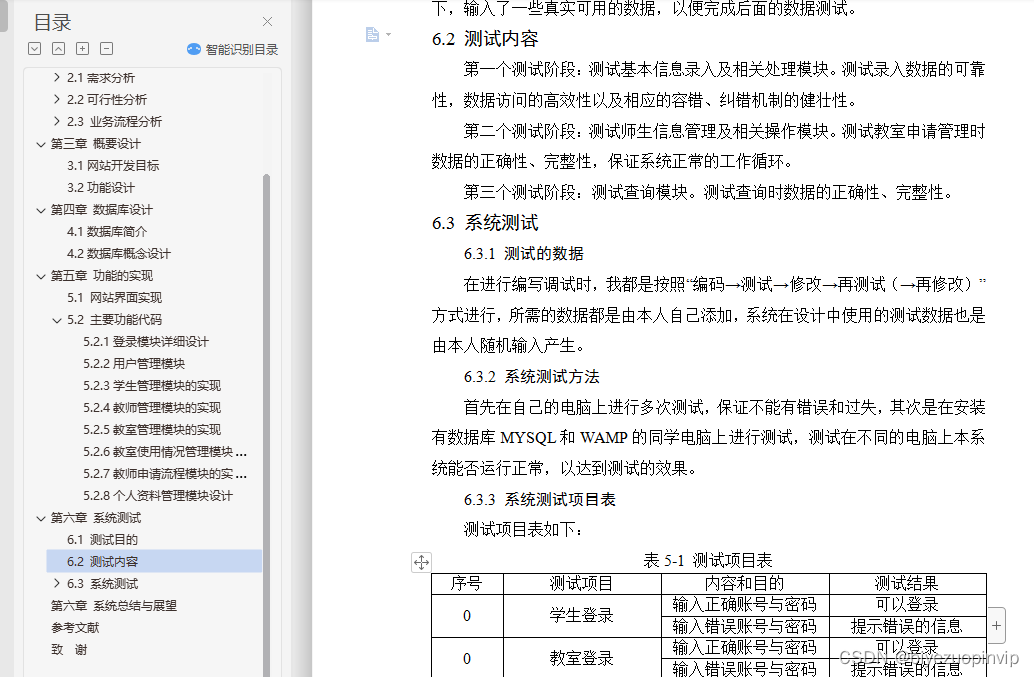Image resolution: width=1034 pixels, height=677 pixels.
Task: Click the down-arrow collapse level icon
Action: [35, 49]
